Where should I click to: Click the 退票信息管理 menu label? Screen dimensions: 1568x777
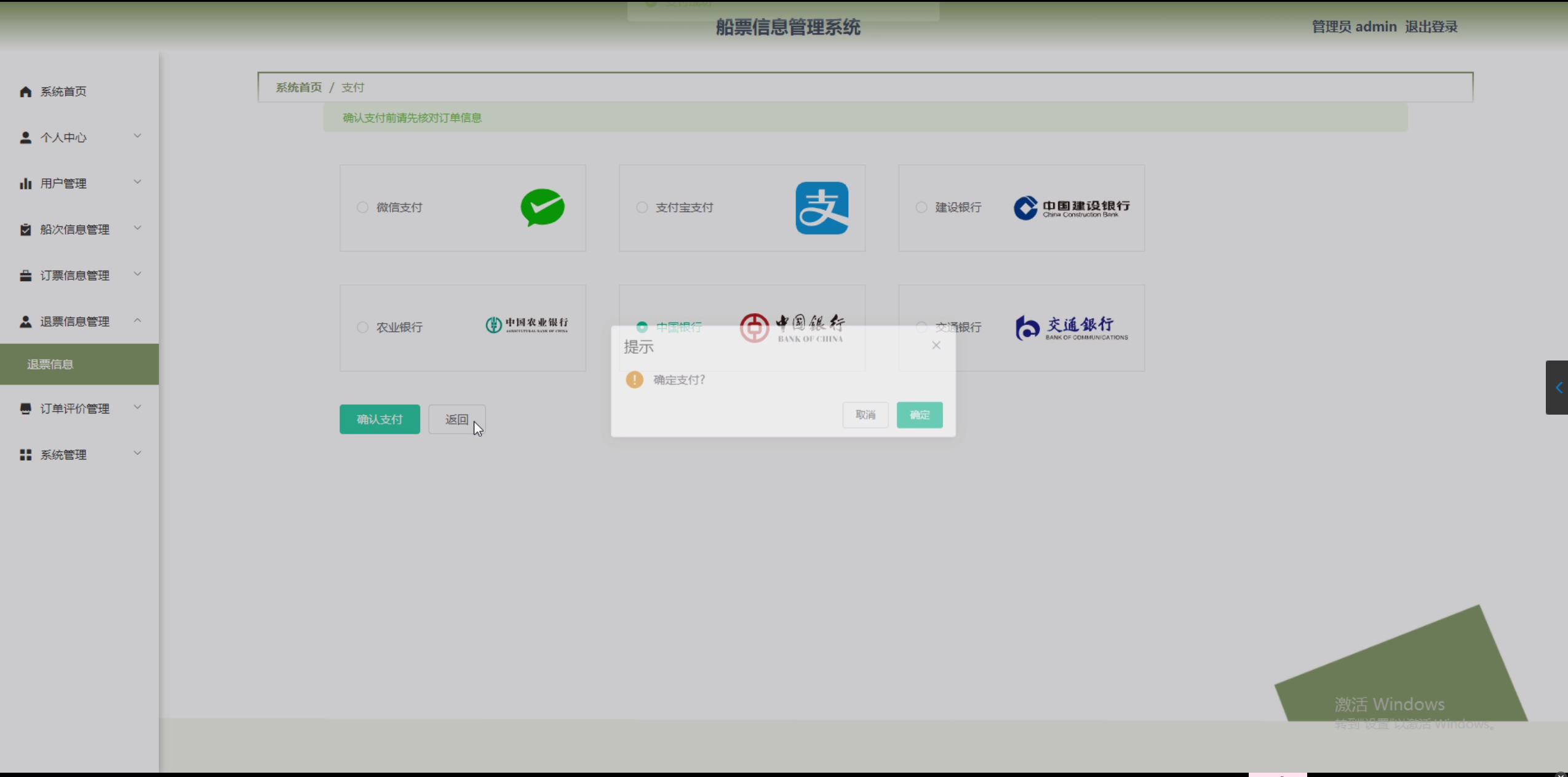[x=75, y=322]
